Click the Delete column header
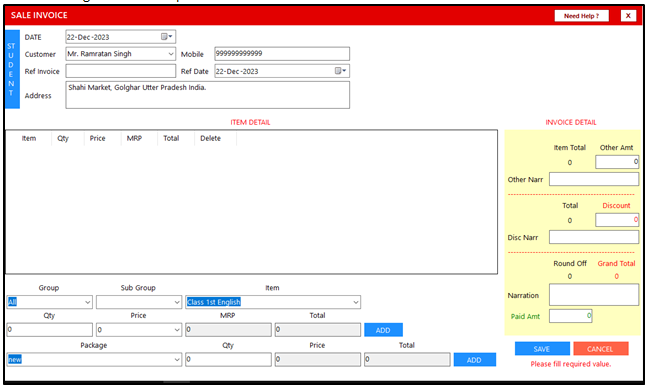 point(210,138)
